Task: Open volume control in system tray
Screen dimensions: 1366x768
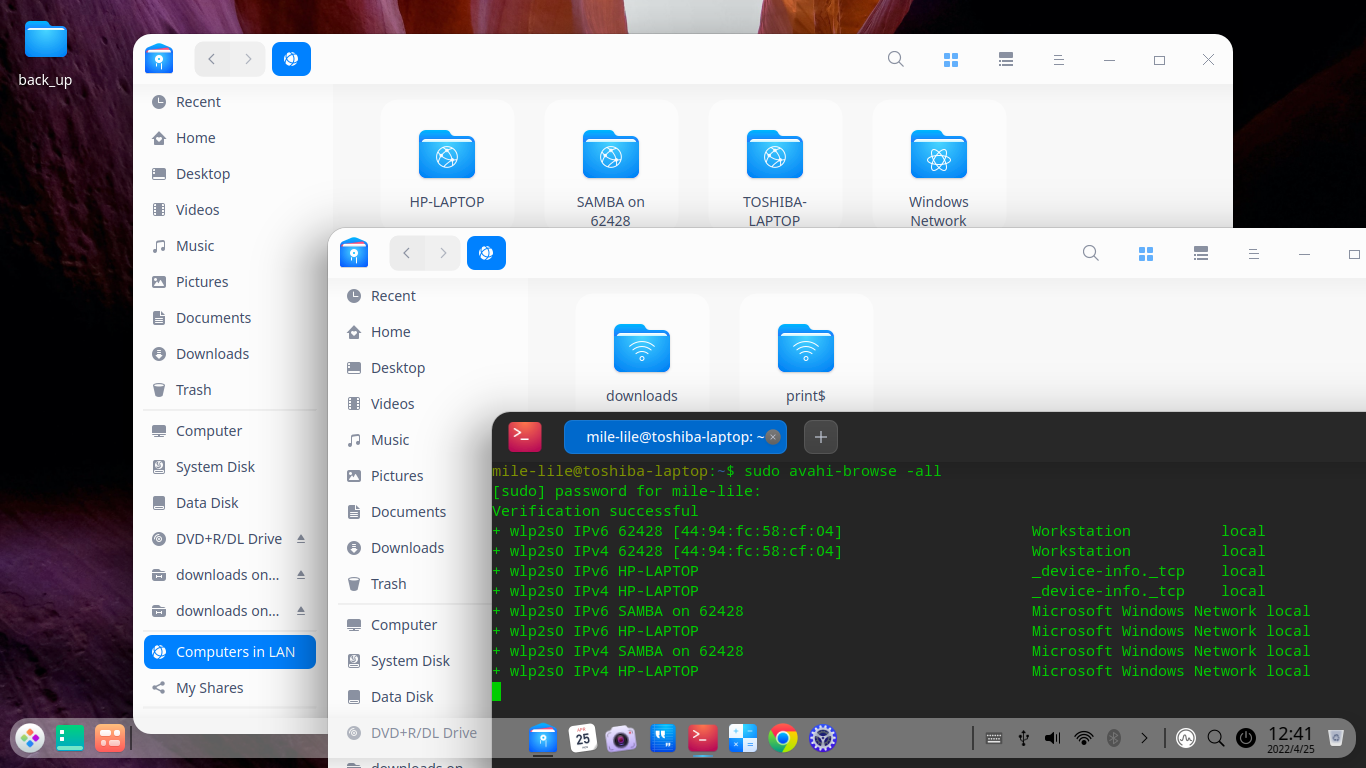Action: pyautogui.click(x=1053, y=738)
